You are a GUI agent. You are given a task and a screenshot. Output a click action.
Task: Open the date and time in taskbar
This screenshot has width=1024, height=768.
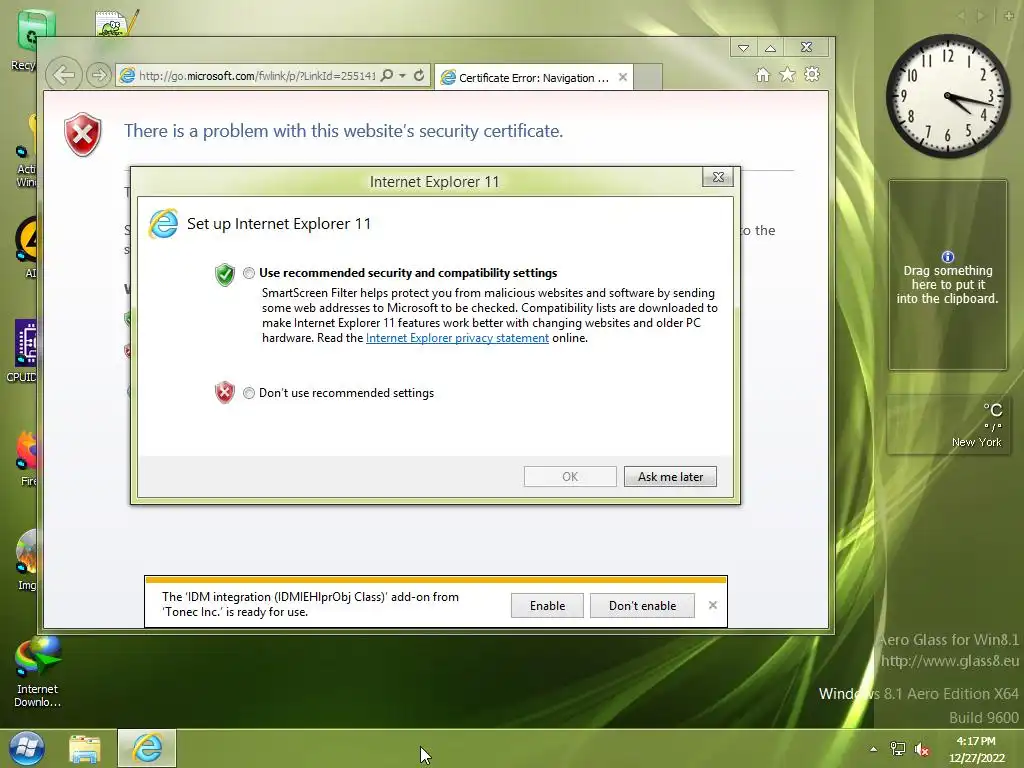tap(976, 750)
